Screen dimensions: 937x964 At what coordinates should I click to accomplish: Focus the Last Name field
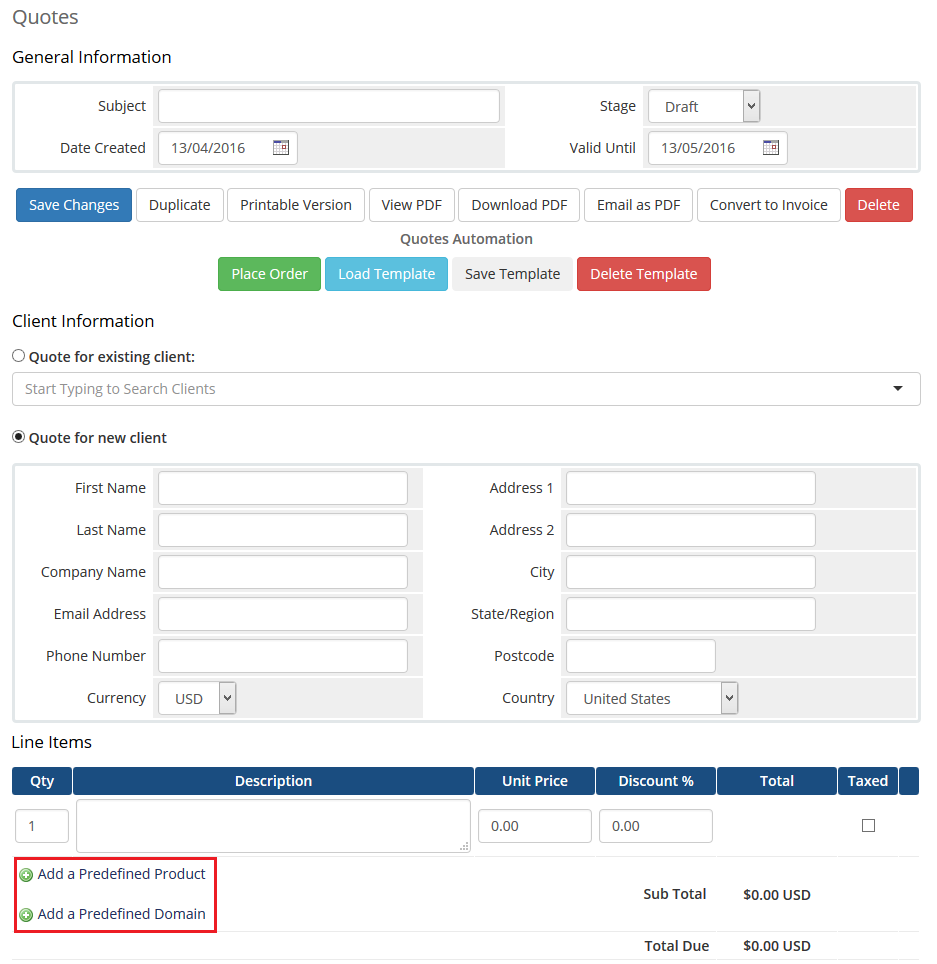pos(283,530)
